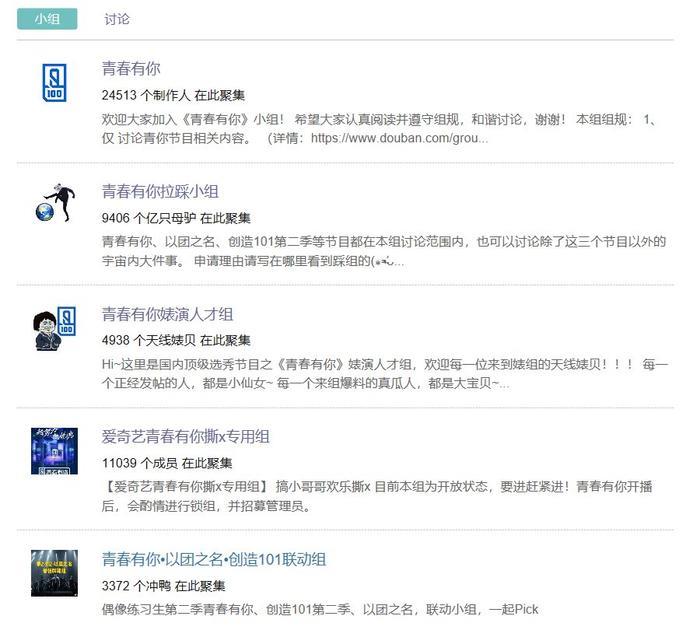Click the dark concert thumbnail of 联动组
The image size is (700, 630).
click(54, 573)
